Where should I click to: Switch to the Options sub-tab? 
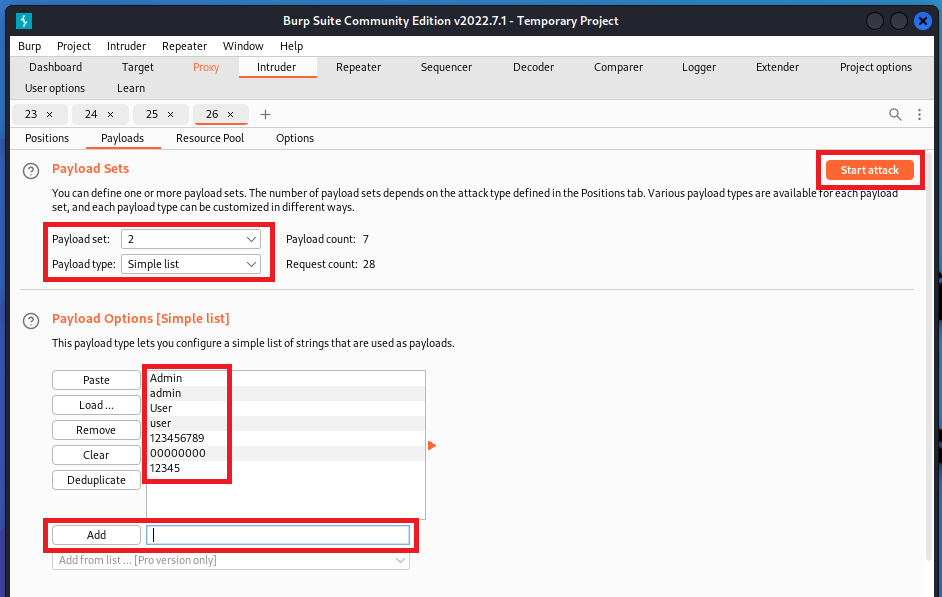click(x=295, y=138)
